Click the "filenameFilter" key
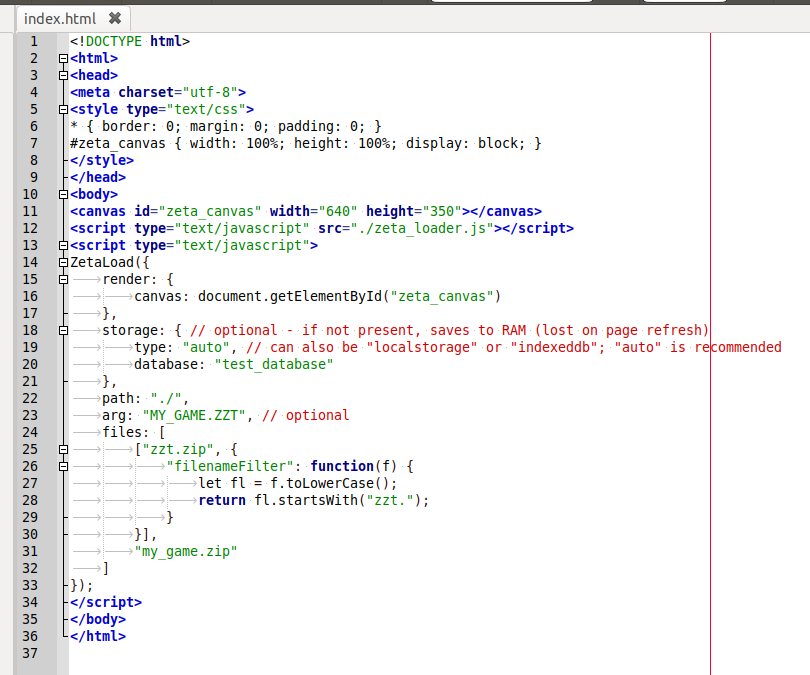The width and height of the screenshot is (810, 675). pyautogui.click(x=230, y=466)
